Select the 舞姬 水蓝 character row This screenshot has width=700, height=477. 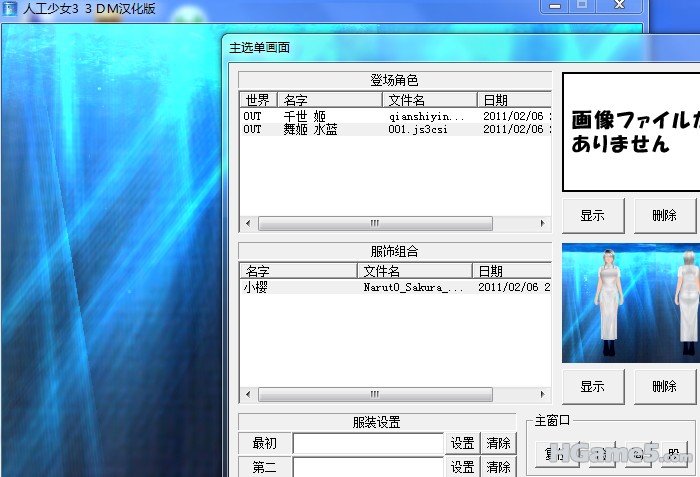coord(311,129)
